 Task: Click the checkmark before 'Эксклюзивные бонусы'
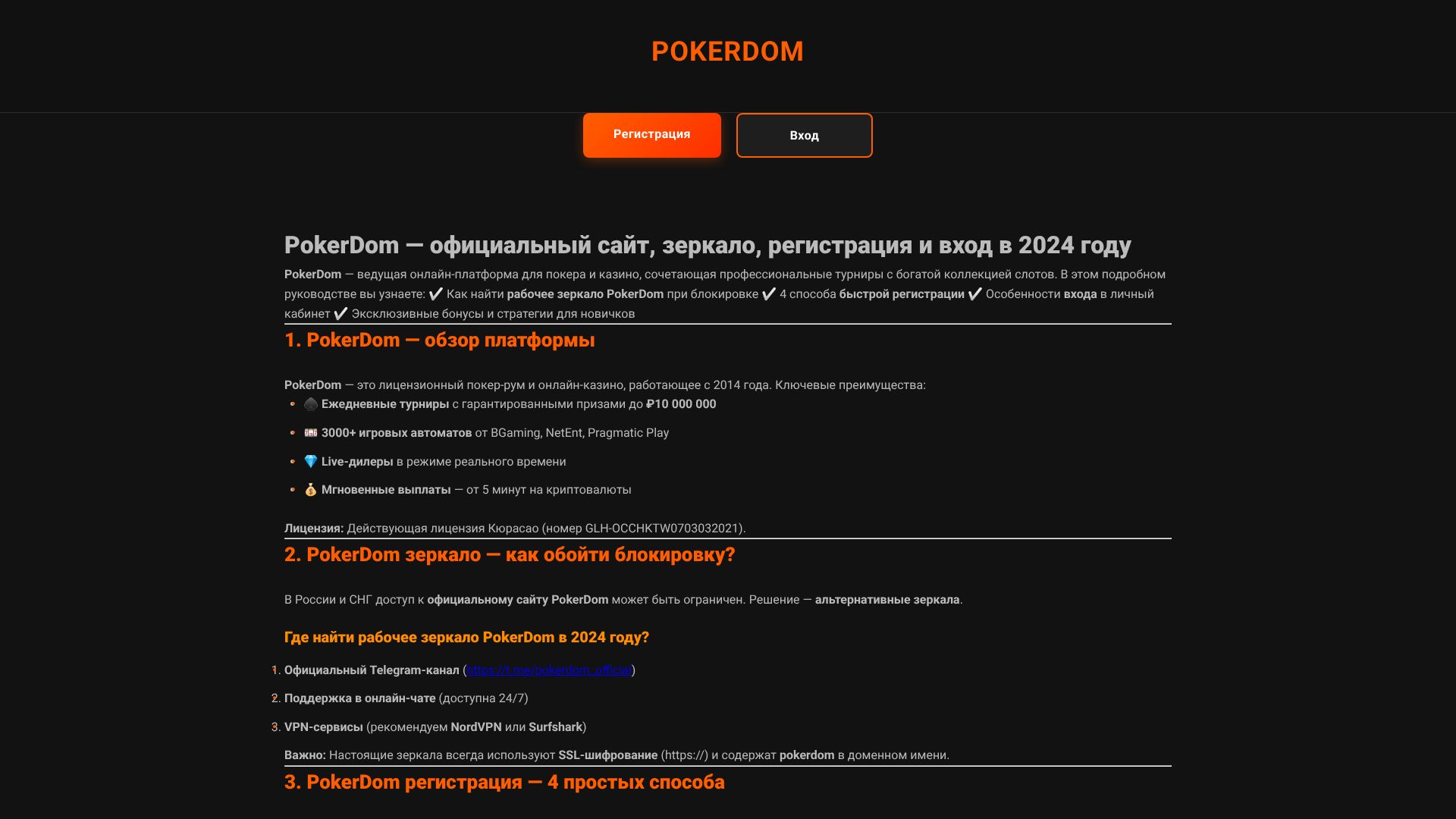coord(341,314)
